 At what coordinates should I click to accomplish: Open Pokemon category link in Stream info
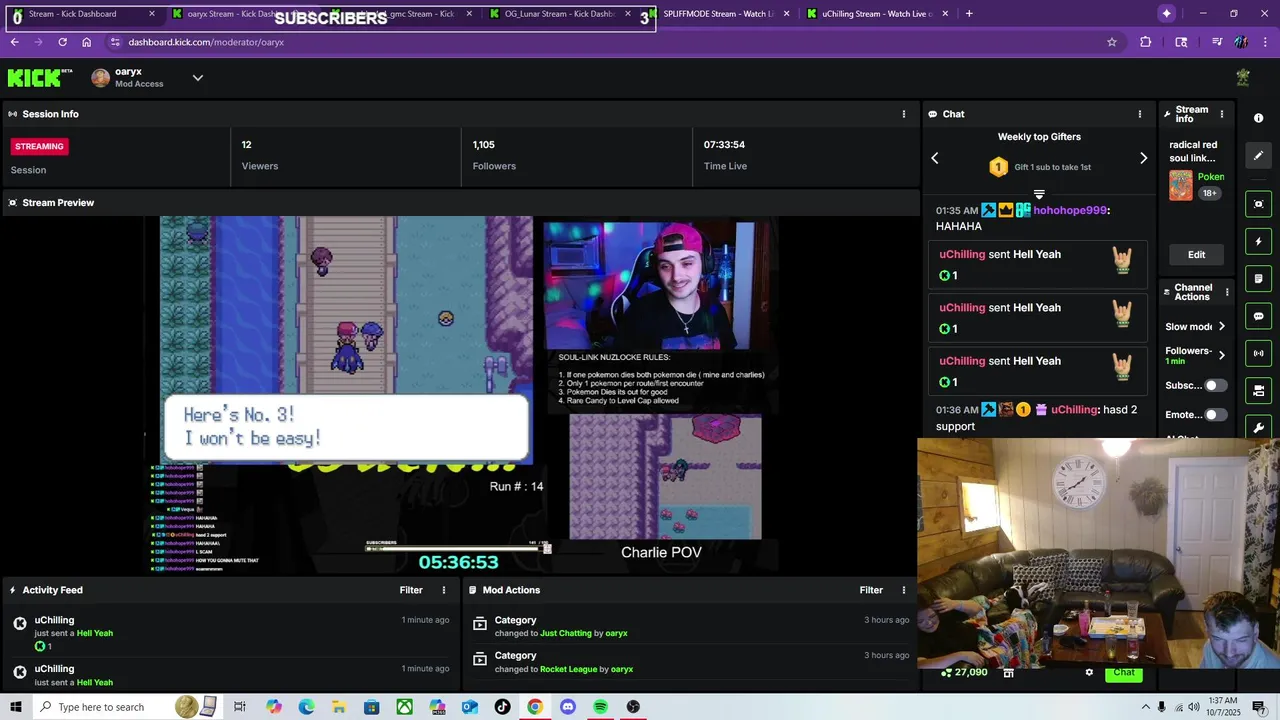1211,177
